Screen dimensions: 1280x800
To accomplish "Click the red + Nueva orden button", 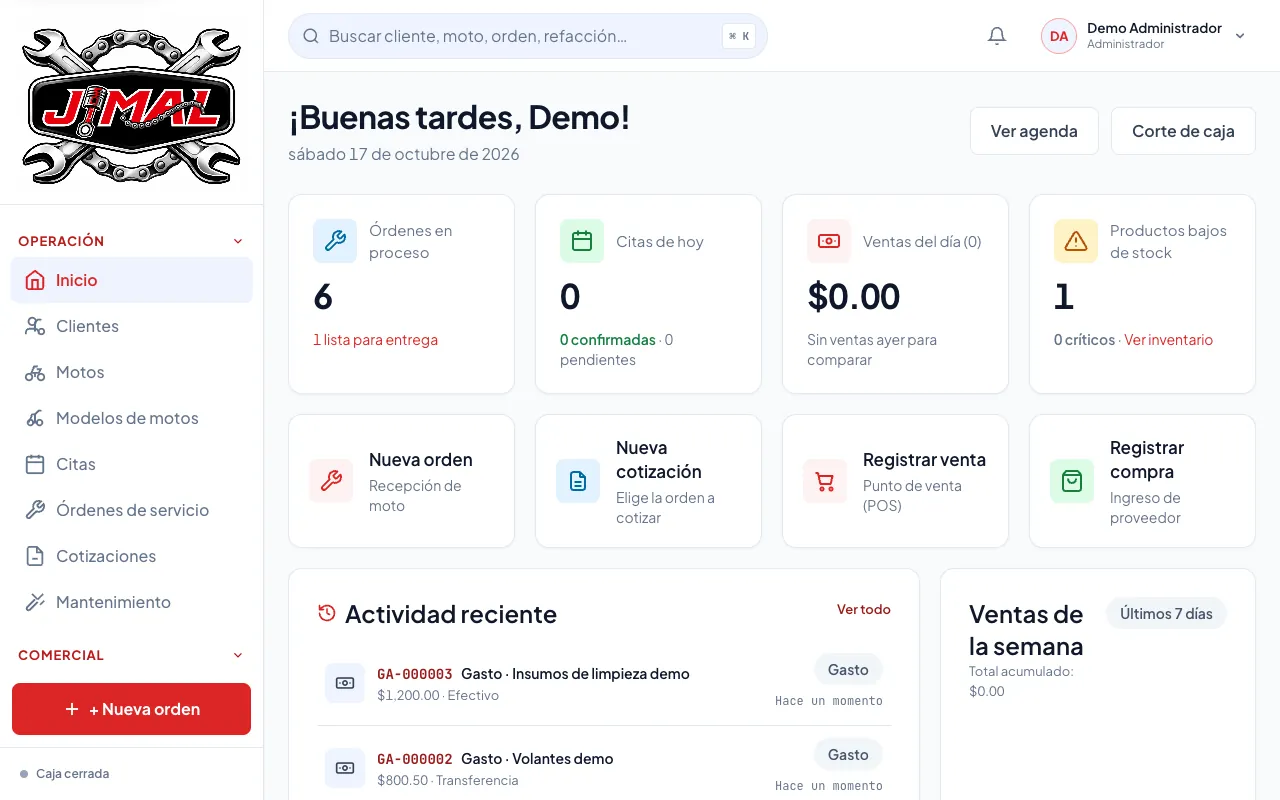I will click(x=131, y=709).
